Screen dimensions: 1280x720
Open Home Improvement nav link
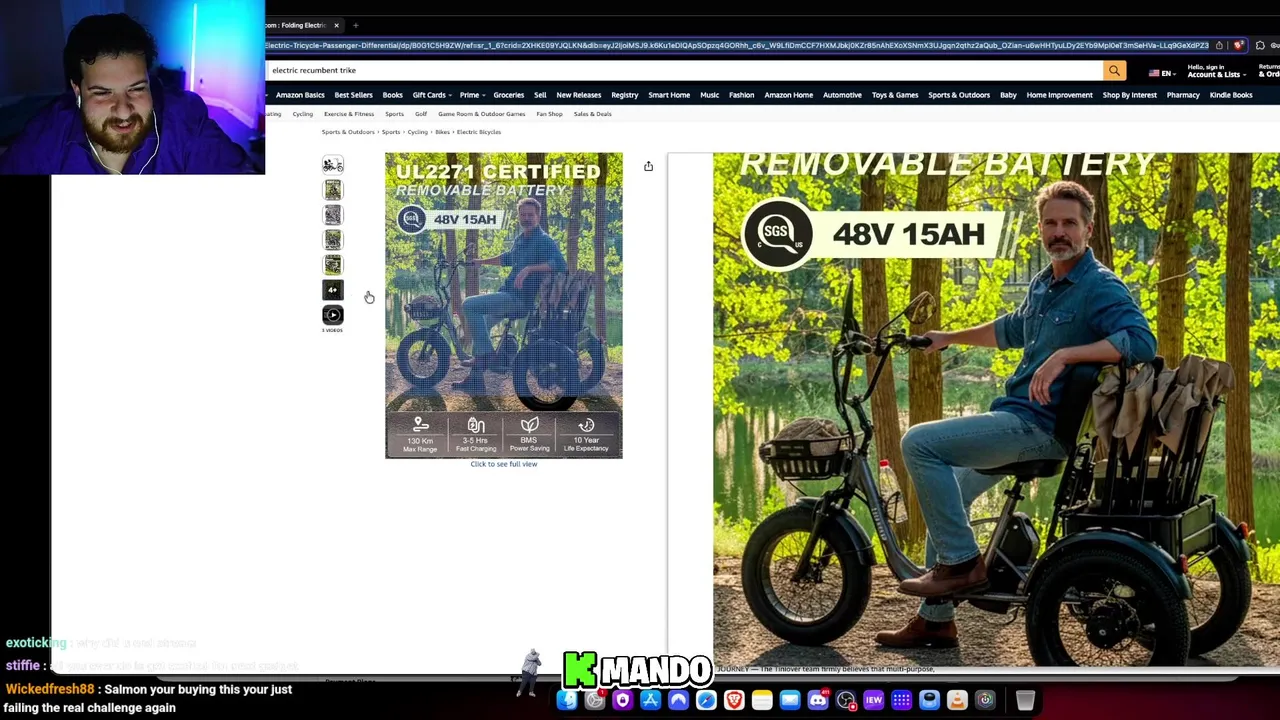[x=1059, y=95]
